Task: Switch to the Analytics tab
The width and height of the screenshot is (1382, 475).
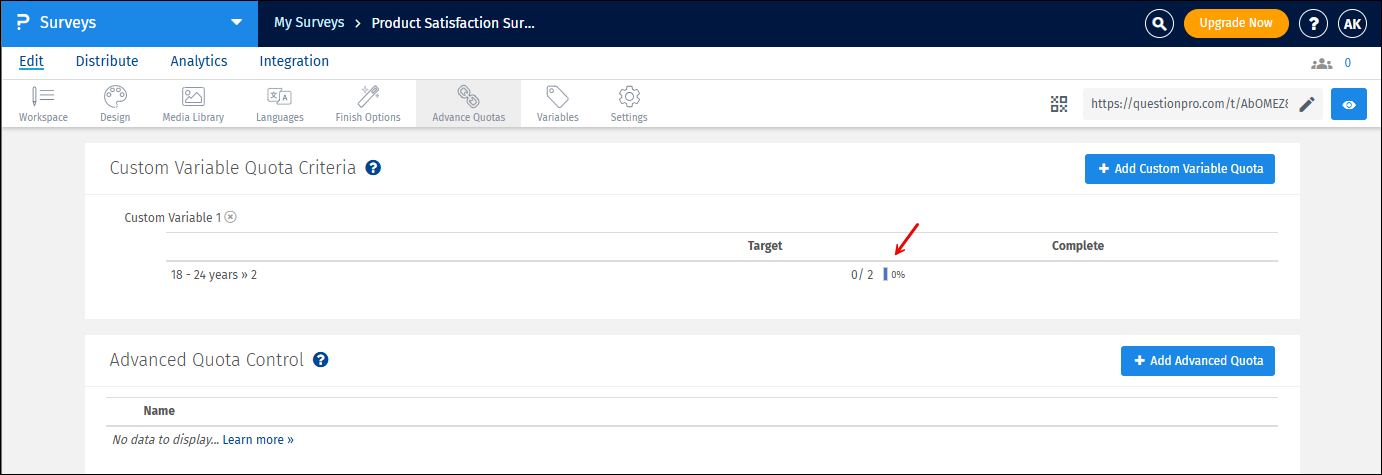Action: pyautogui.click(x=199, y=61)
